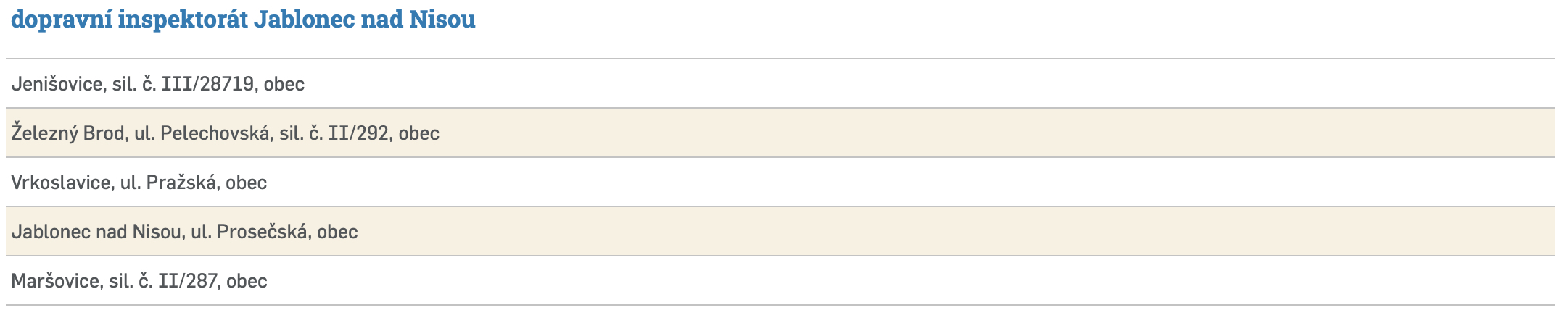Click the town name Jenišovice
This screenshot has width=1568, height=323.
tap(57, 84)
